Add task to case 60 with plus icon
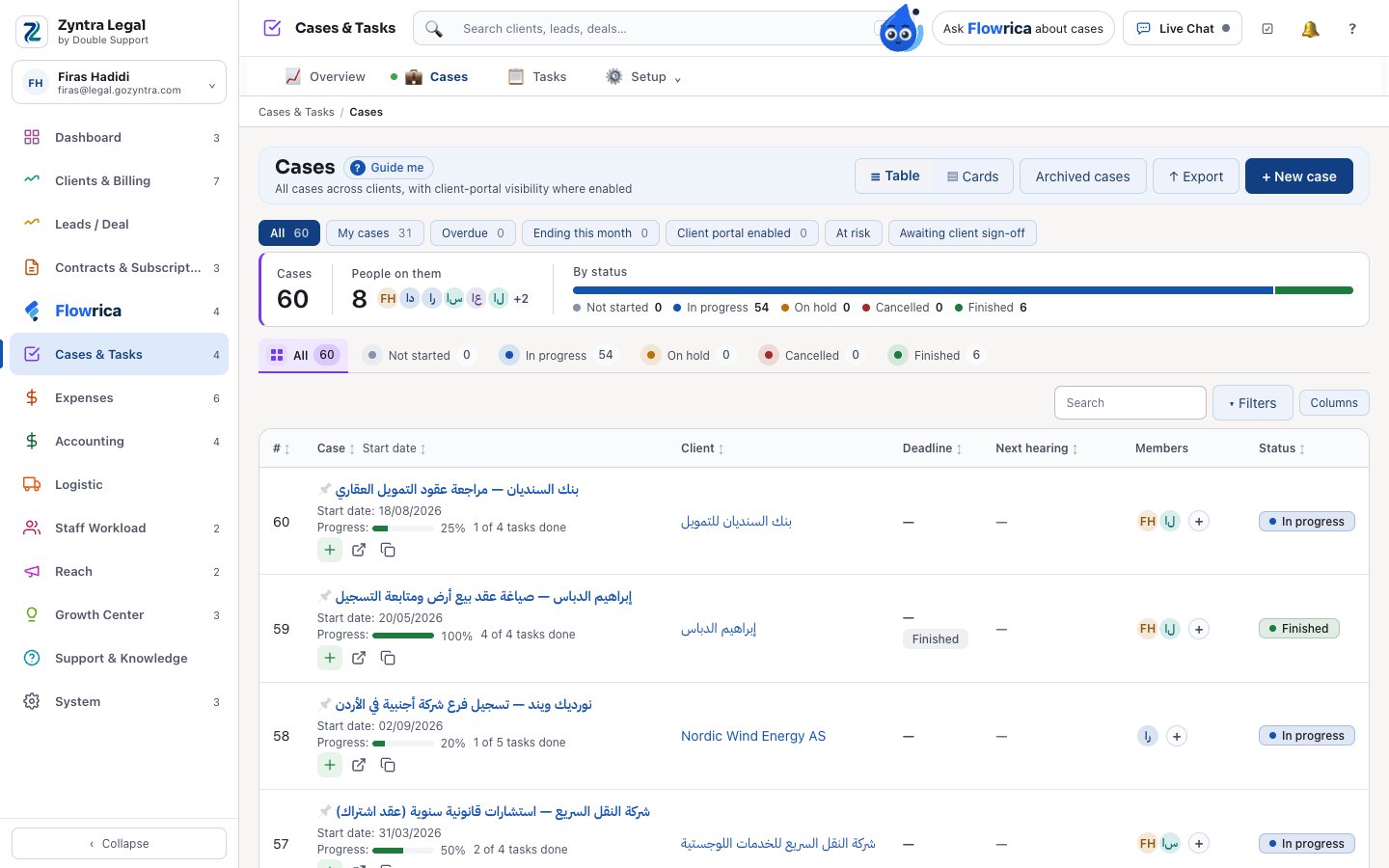This screenshot has width=1389, height=868. (330, 550)
